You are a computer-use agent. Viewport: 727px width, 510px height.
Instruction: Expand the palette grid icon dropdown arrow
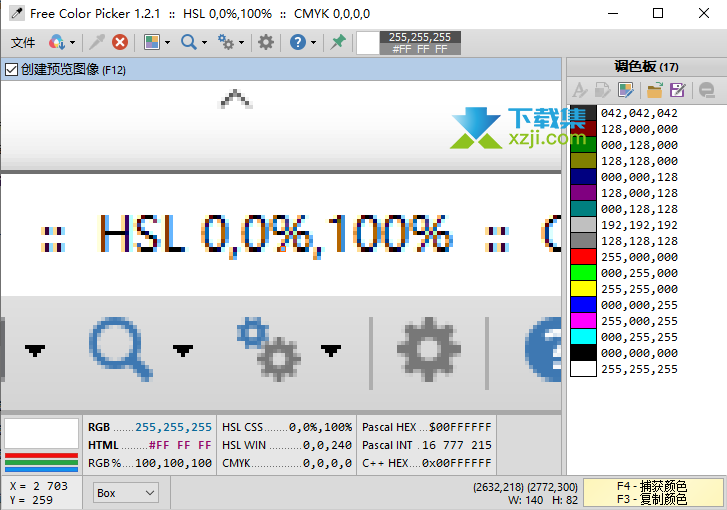(167, 43)
